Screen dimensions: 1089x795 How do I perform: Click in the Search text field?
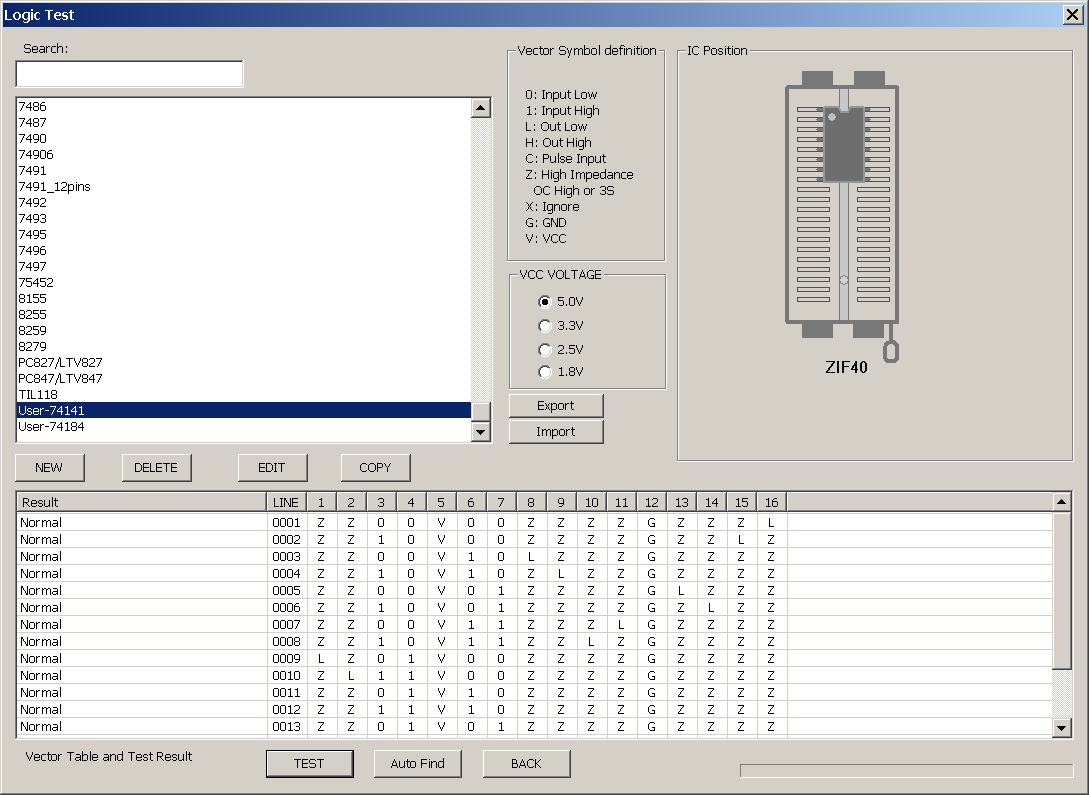pyautogui.click(x=129, y=75)
